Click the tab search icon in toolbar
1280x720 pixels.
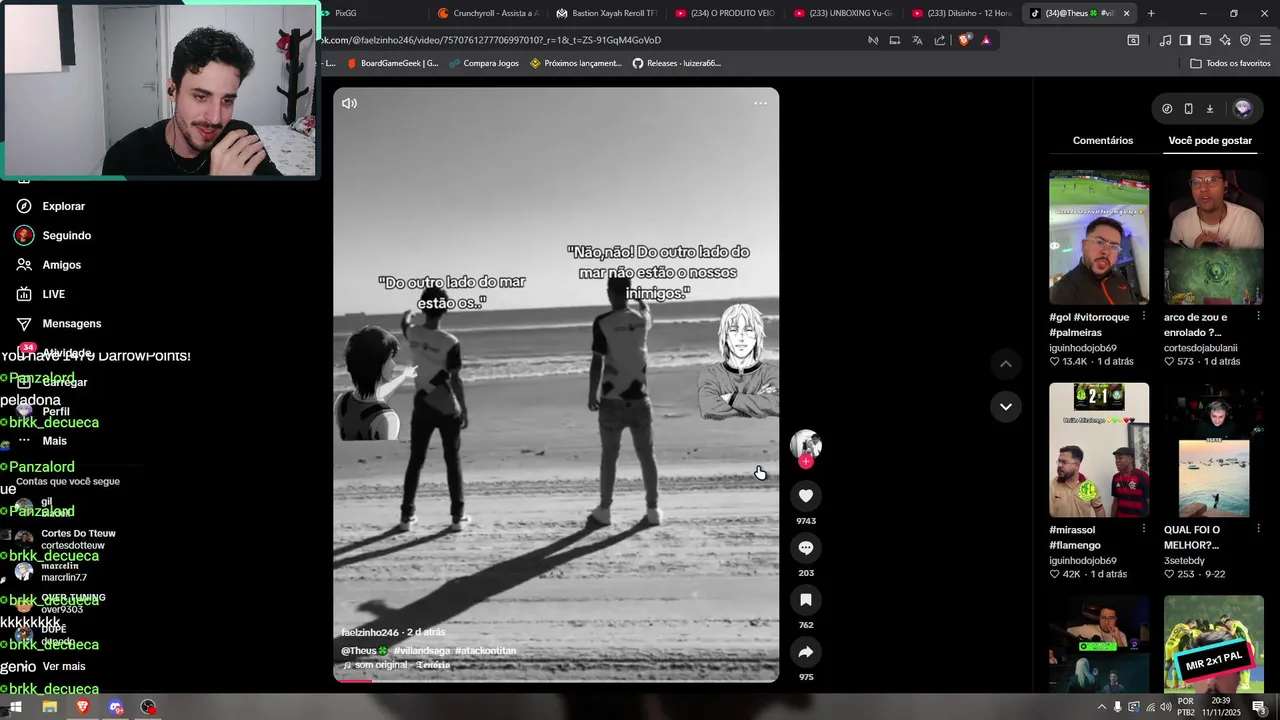(1133, 40)
